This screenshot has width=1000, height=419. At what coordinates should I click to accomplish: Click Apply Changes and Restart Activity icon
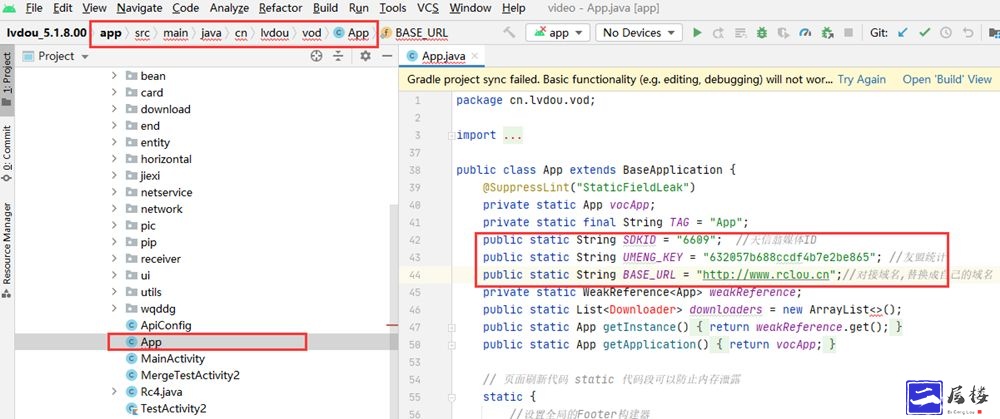point(719,33)
